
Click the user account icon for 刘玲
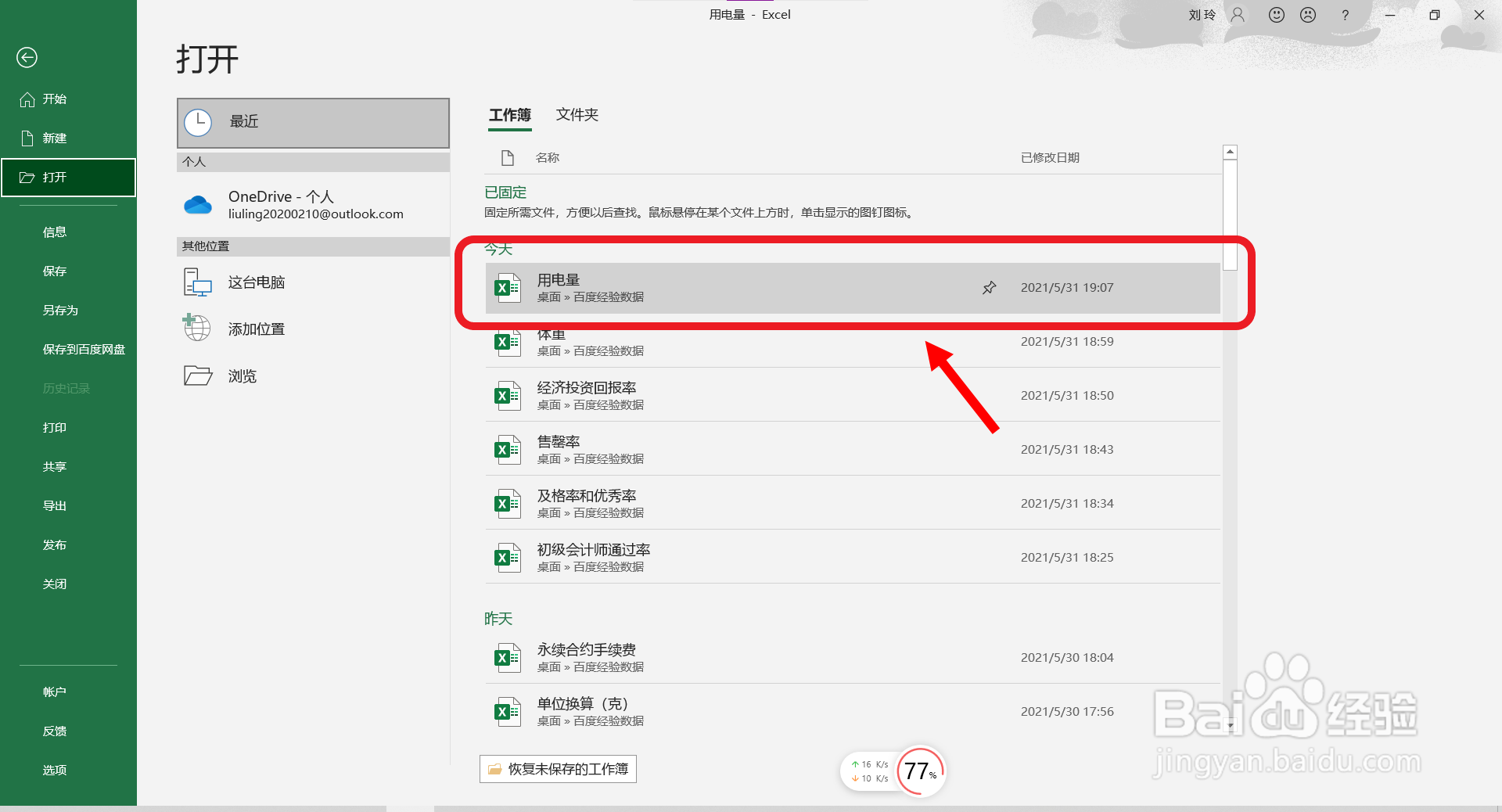[x=1238, y=15]
